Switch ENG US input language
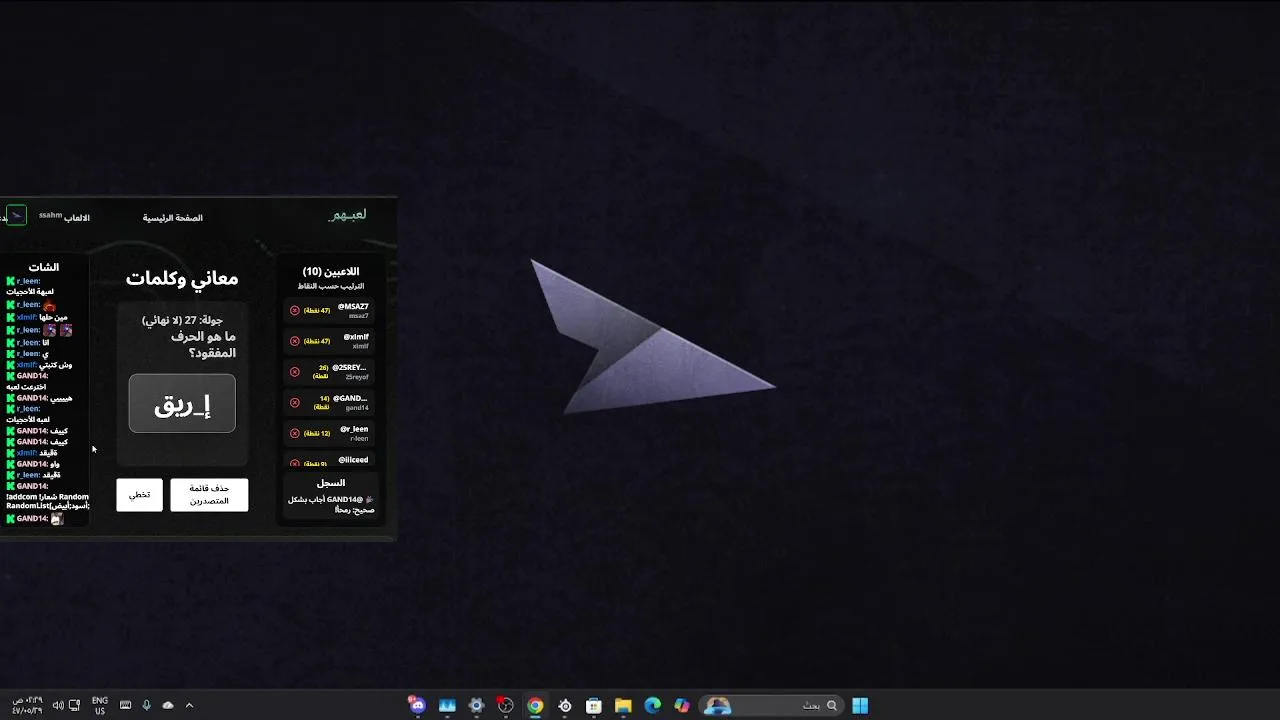 click(100, 705)
